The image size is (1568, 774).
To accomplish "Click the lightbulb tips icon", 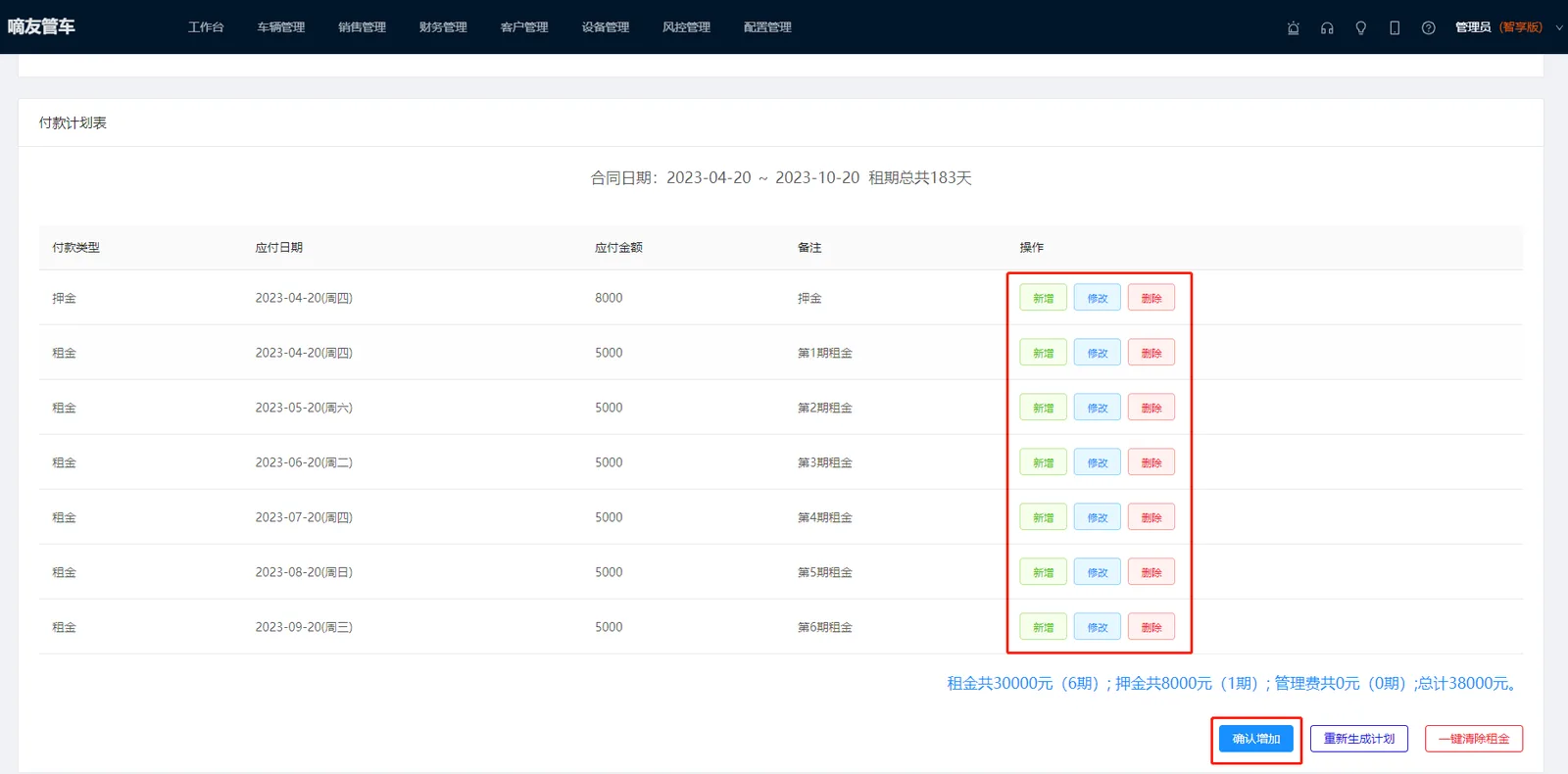I will 1361,27.
